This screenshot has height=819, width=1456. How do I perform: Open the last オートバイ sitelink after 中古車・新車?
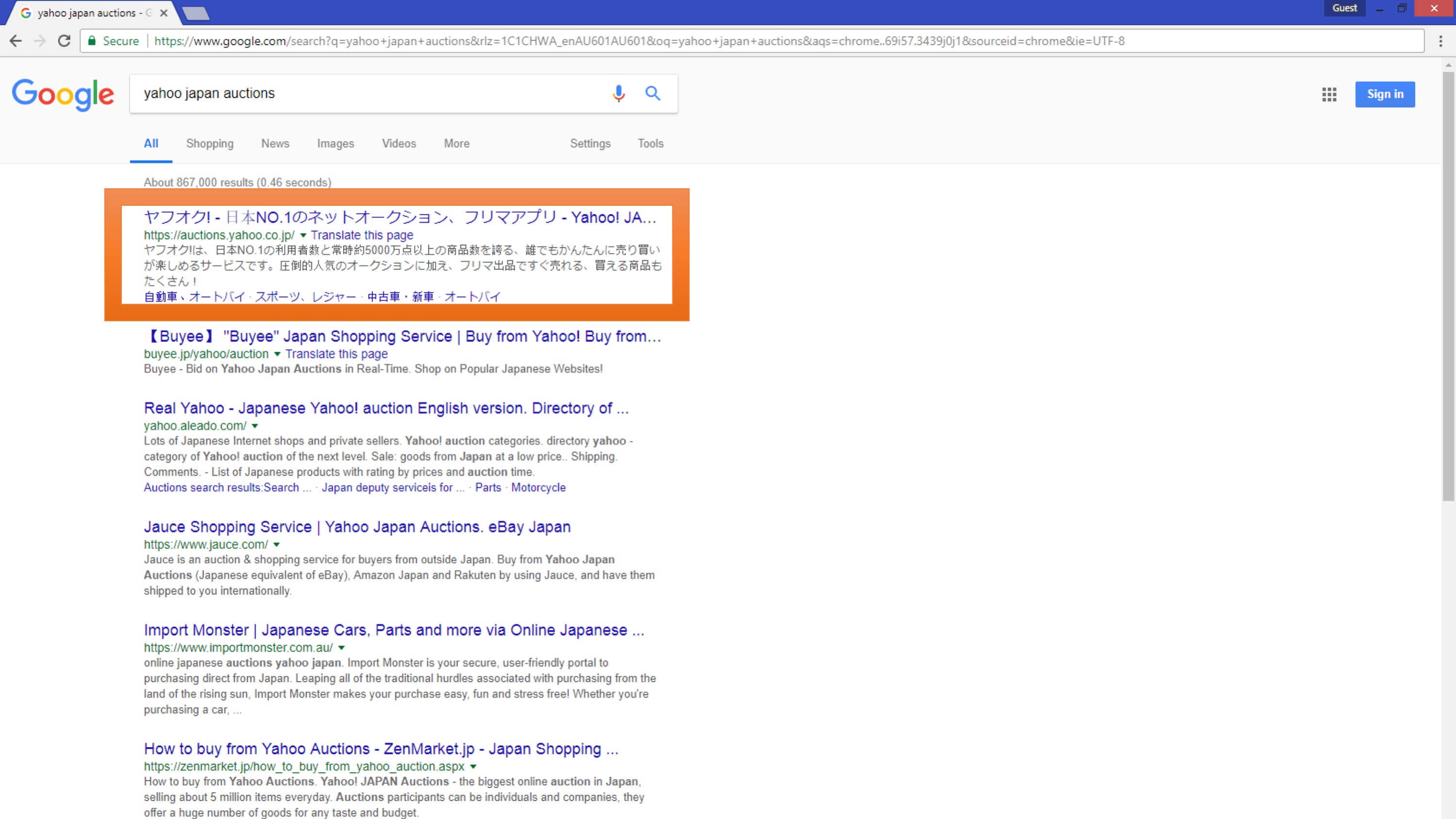coord(473,297)
